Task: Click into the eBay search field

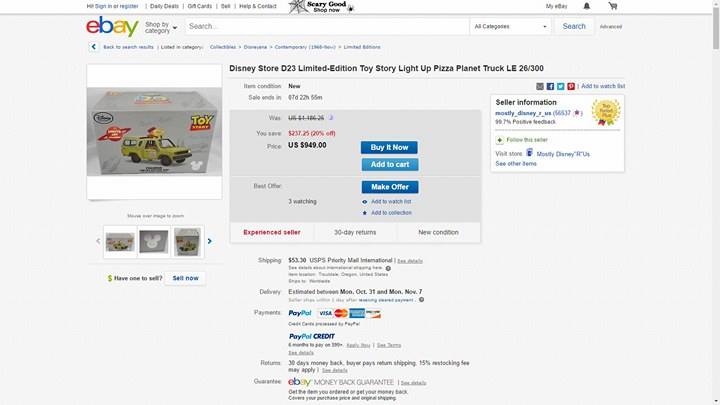Action: pyautogui.click(x=325, y=27)
